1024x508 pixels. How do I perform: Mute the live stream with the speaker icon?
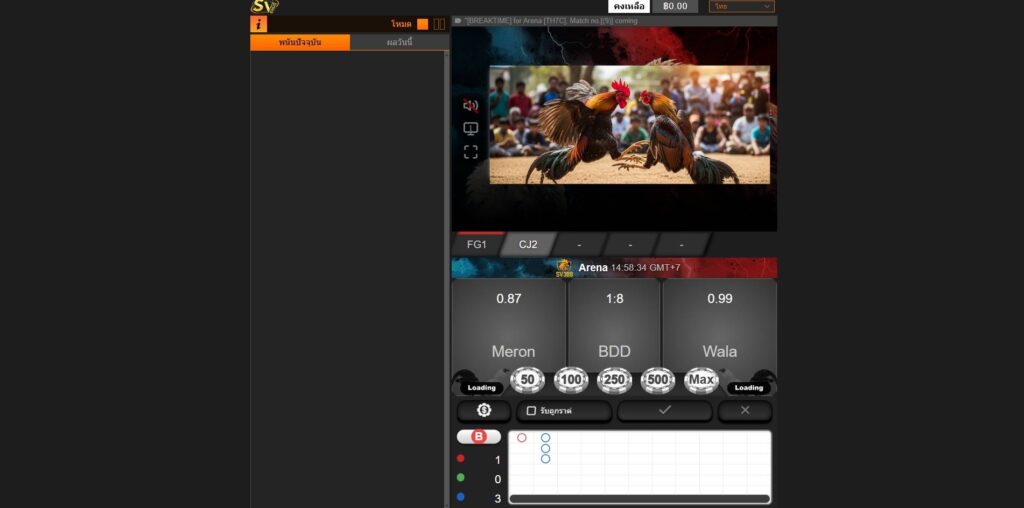470,105
